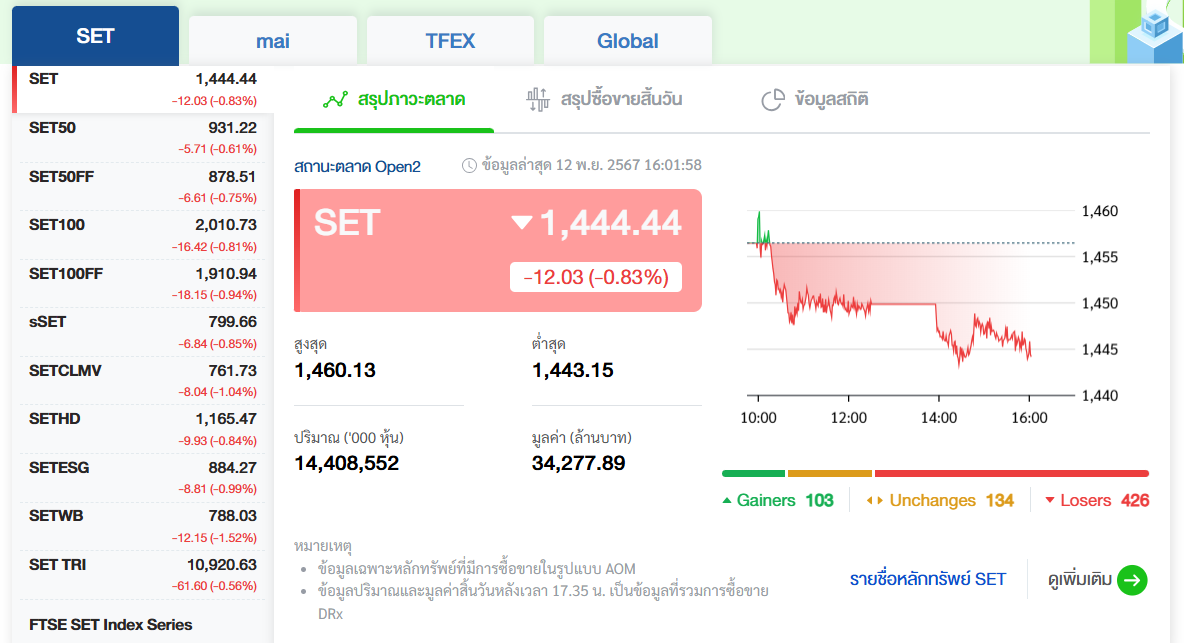
Task: Click the ปริมาณ ('000 หุ้น) label
Action: (x=349, y=438)
